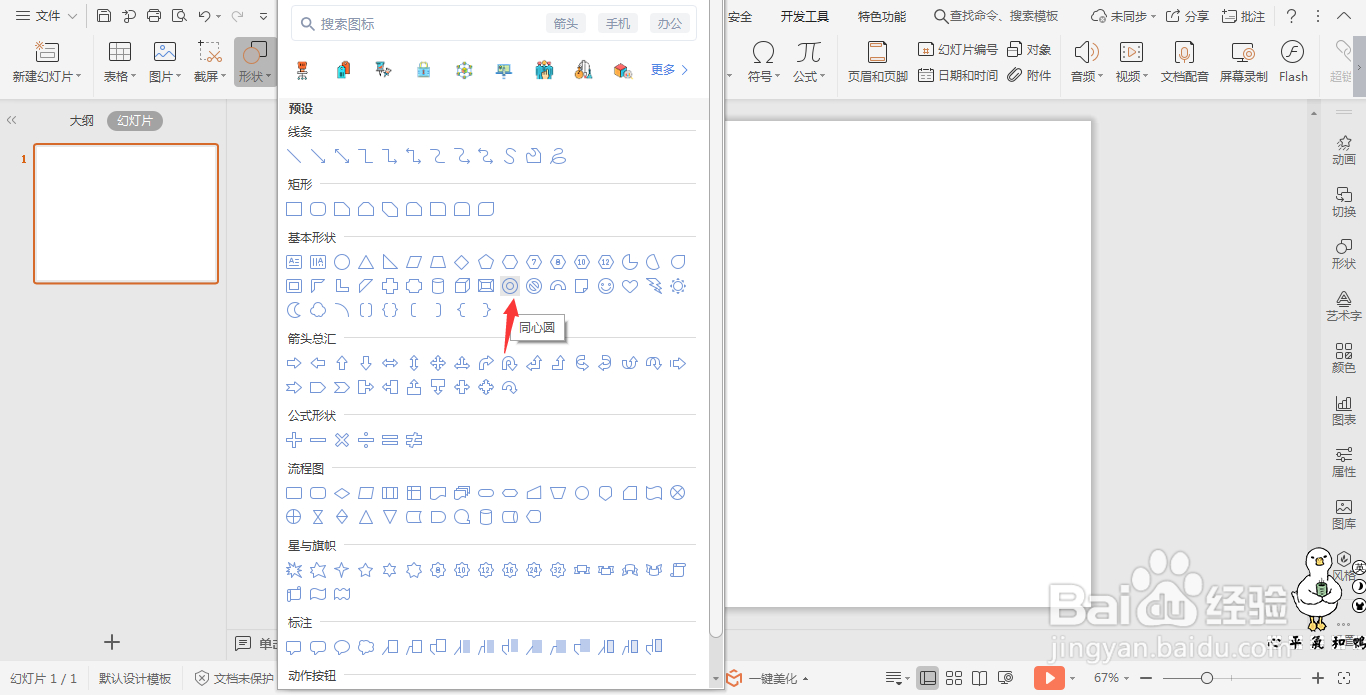Open the 特色功能 ribbon tab
The height and width of the screenshot is (695, 1366).
pos(882,16)
